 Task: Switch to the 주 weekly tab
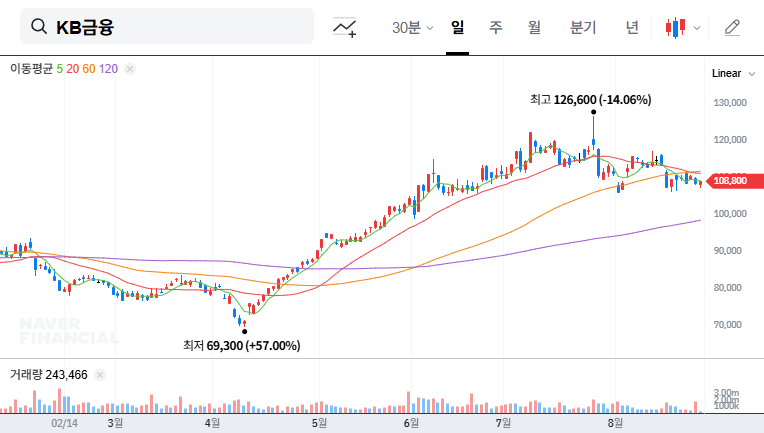pos(496,27)
